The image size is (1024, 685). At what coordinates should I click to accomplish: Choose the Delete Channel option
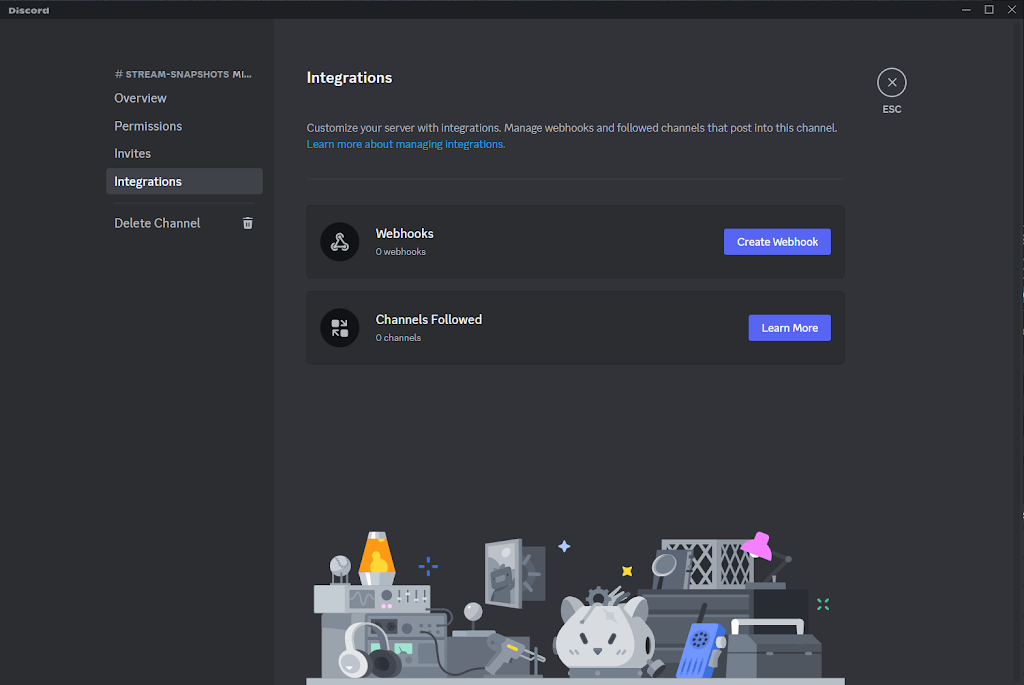point(158,223)
